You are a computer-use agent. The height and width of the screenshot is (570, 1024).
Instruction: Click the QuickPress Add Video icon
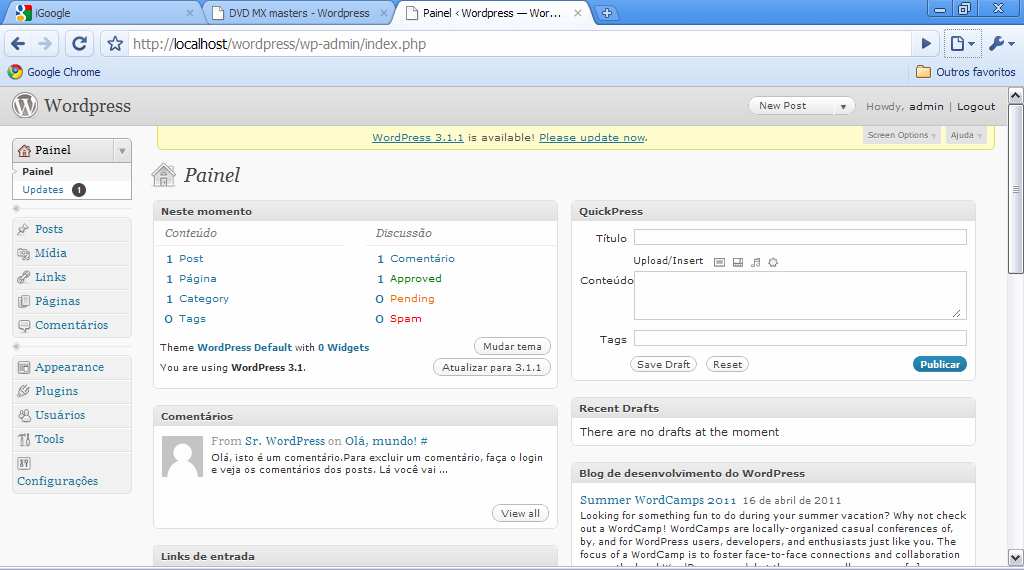737,262
